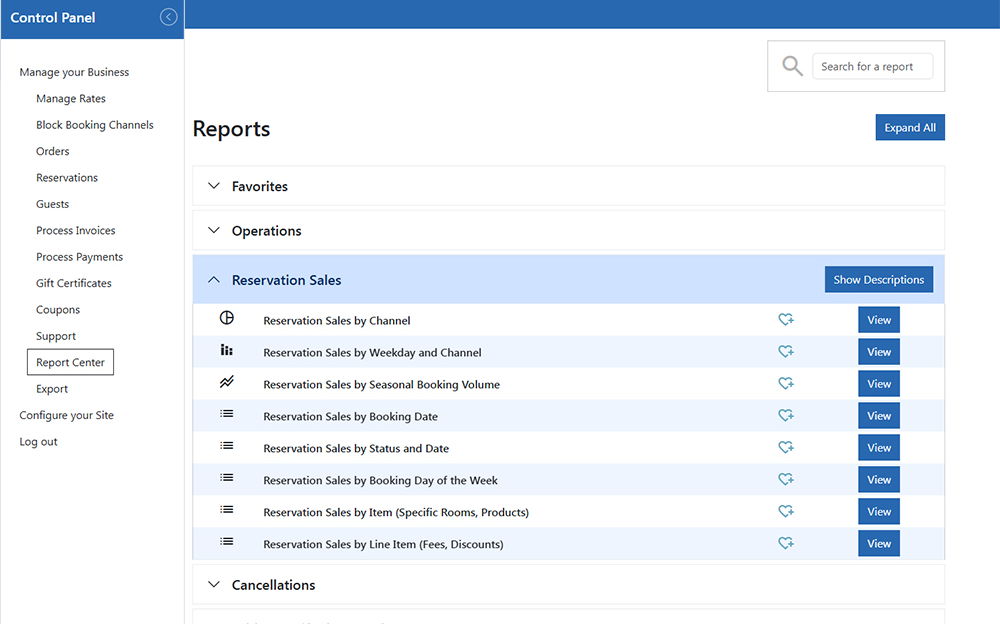Click list icon beside Sales by Status and Date
This screenshot has height=624, width=1000.
click(227, 447)
